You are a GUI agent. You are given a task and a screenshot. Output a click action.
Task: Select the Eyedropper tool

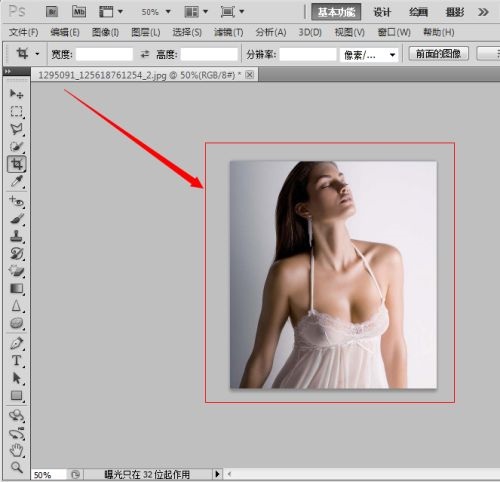16,182
